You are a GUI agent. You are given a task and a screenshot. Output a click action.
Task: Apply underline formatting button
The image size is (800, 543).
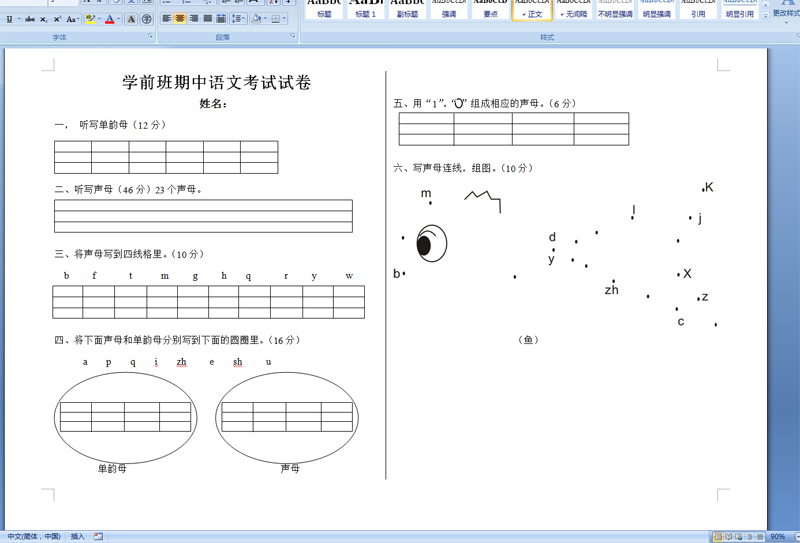[9, 19]
